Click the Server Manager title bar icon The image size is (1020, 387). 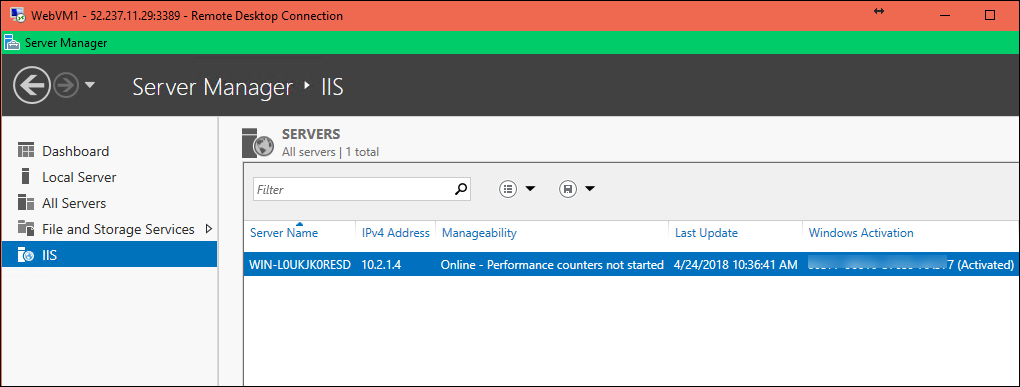pyautogui.click(x=12, y=43)
